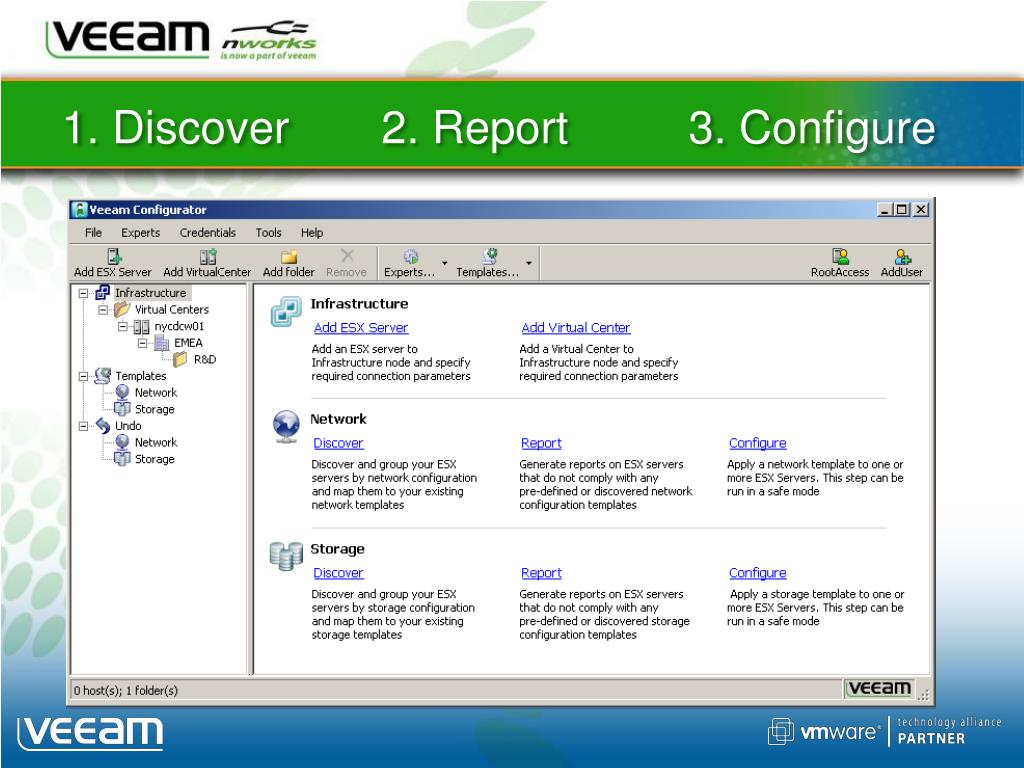The image size is (1024, 768).
Task: Click the R&D folder icon
Action: [x=180, y=359]
